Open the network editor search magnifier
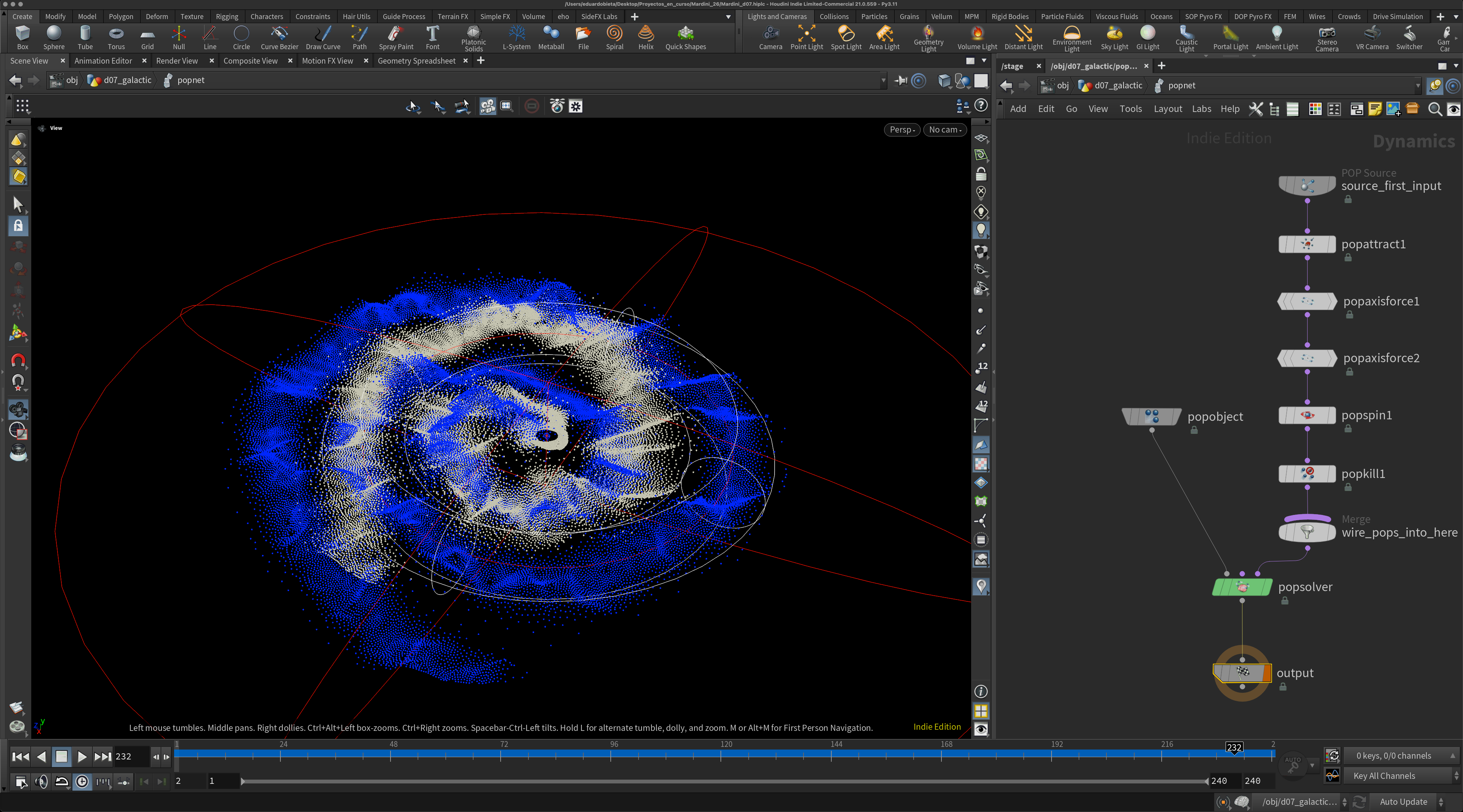Image resolution: width=1463 pixels, height=812 pixels. tap(1434, 109)
